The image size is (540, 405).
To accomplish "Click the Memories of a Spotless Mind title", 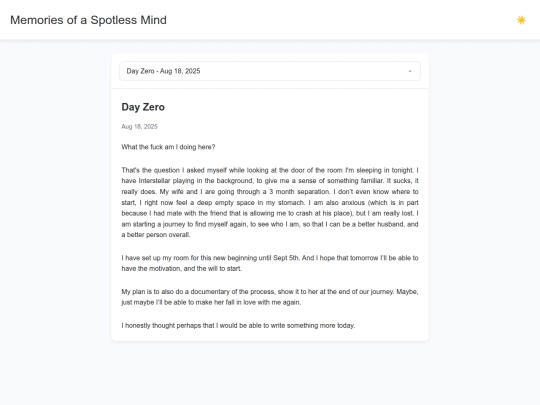I will click(88, 20).
